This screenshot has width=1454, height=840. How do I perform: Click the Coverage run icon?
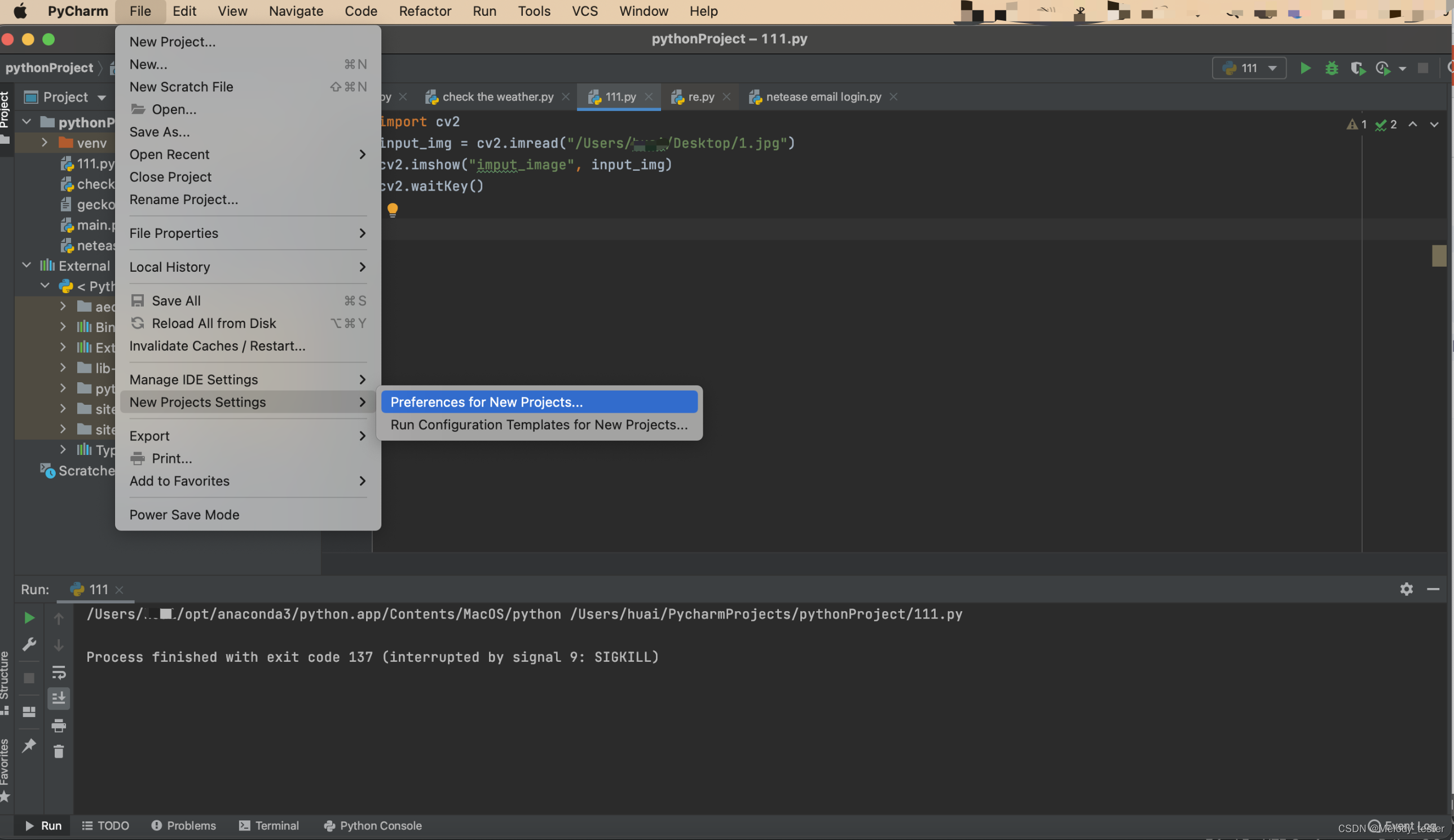click(1357, 68)
